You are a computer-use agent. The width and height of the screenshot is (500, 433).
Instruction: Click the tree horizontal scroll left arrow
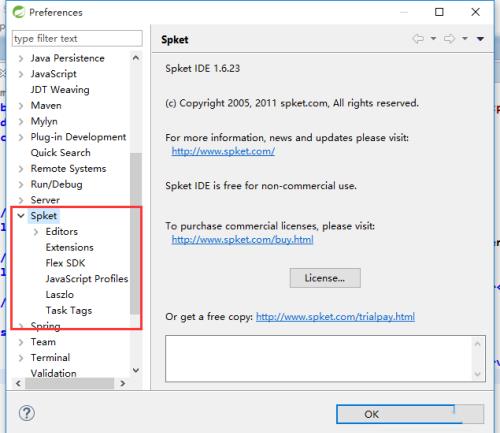pos(18,383)
